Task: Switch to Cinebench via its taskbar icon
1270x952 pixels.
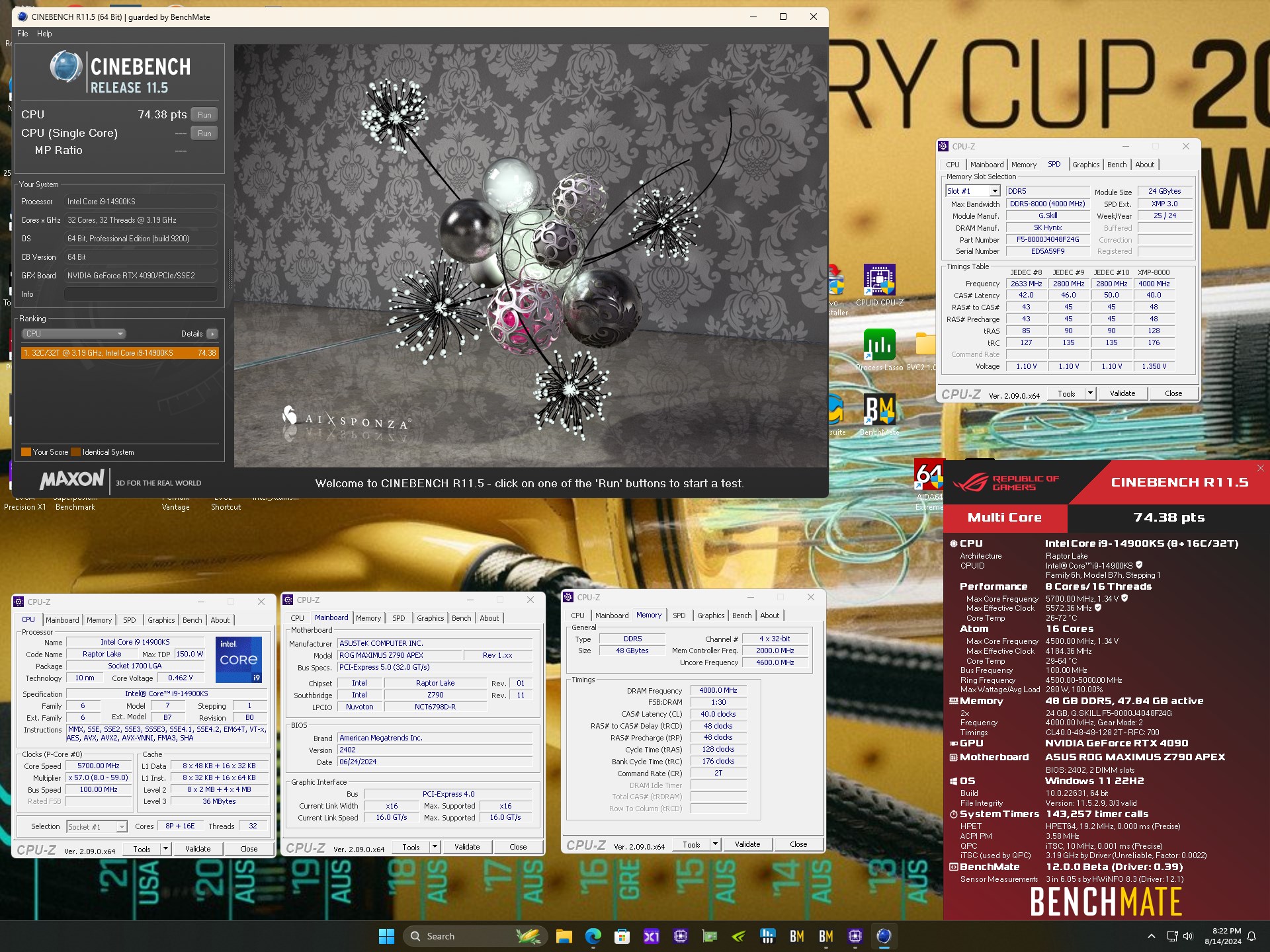Action: 884,936
